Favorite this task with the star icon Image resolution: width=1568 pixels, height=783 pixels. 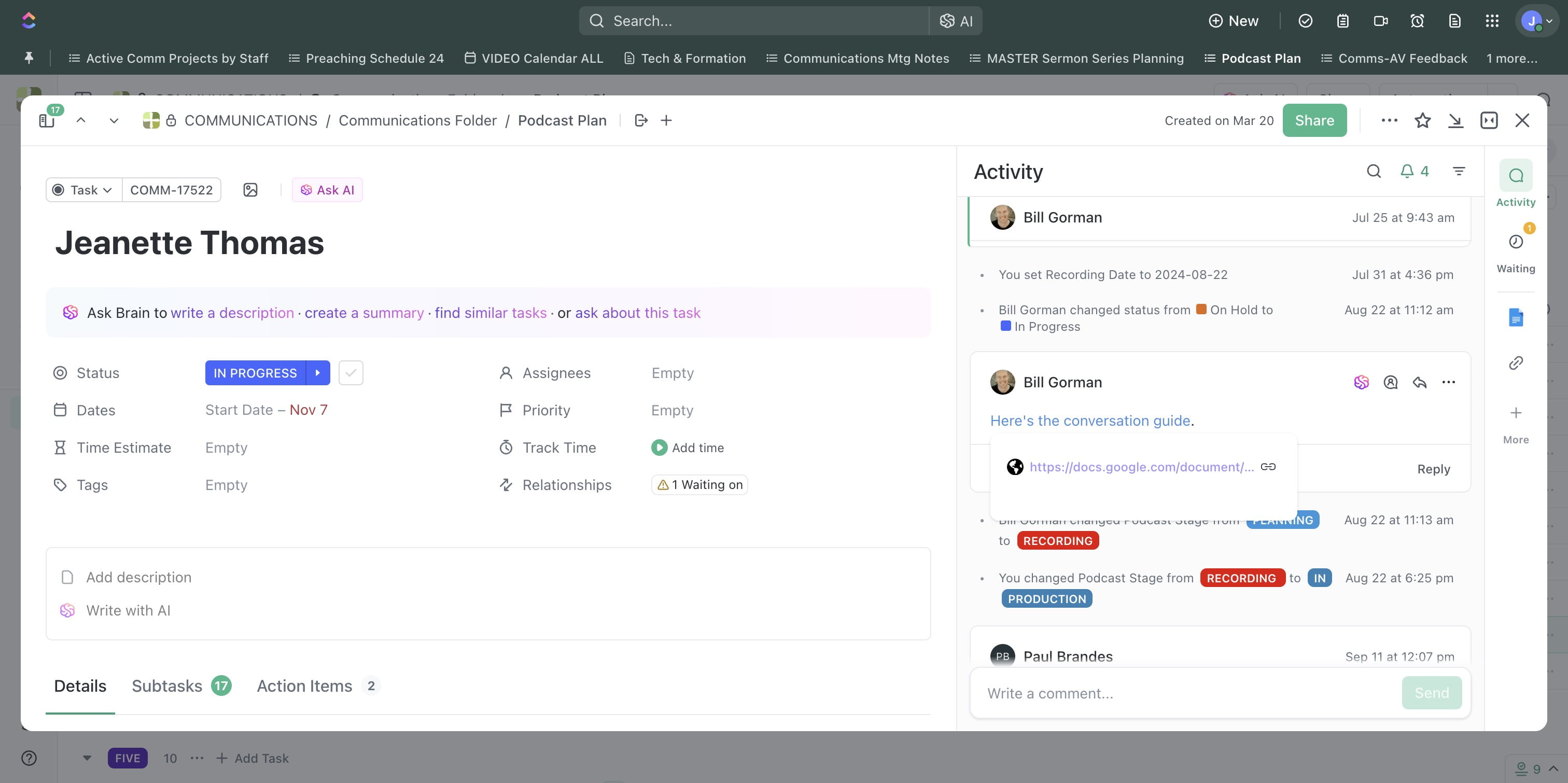coord(1422,120)
